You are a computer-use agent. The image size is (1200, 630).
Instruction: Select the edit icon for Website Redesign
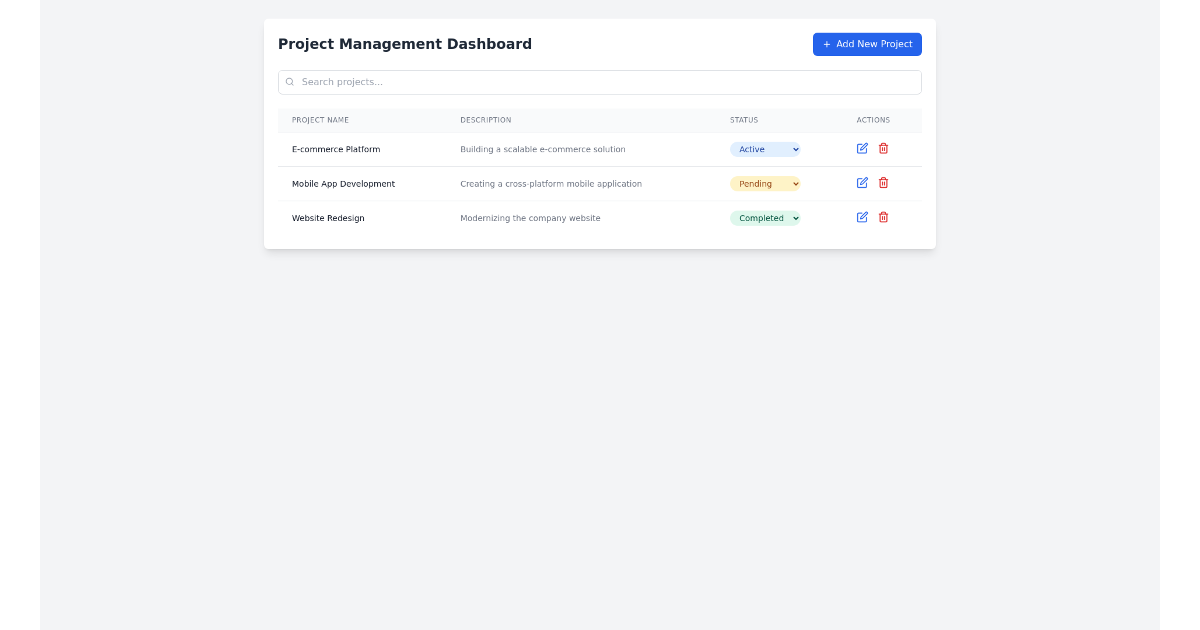pos(861,217)
